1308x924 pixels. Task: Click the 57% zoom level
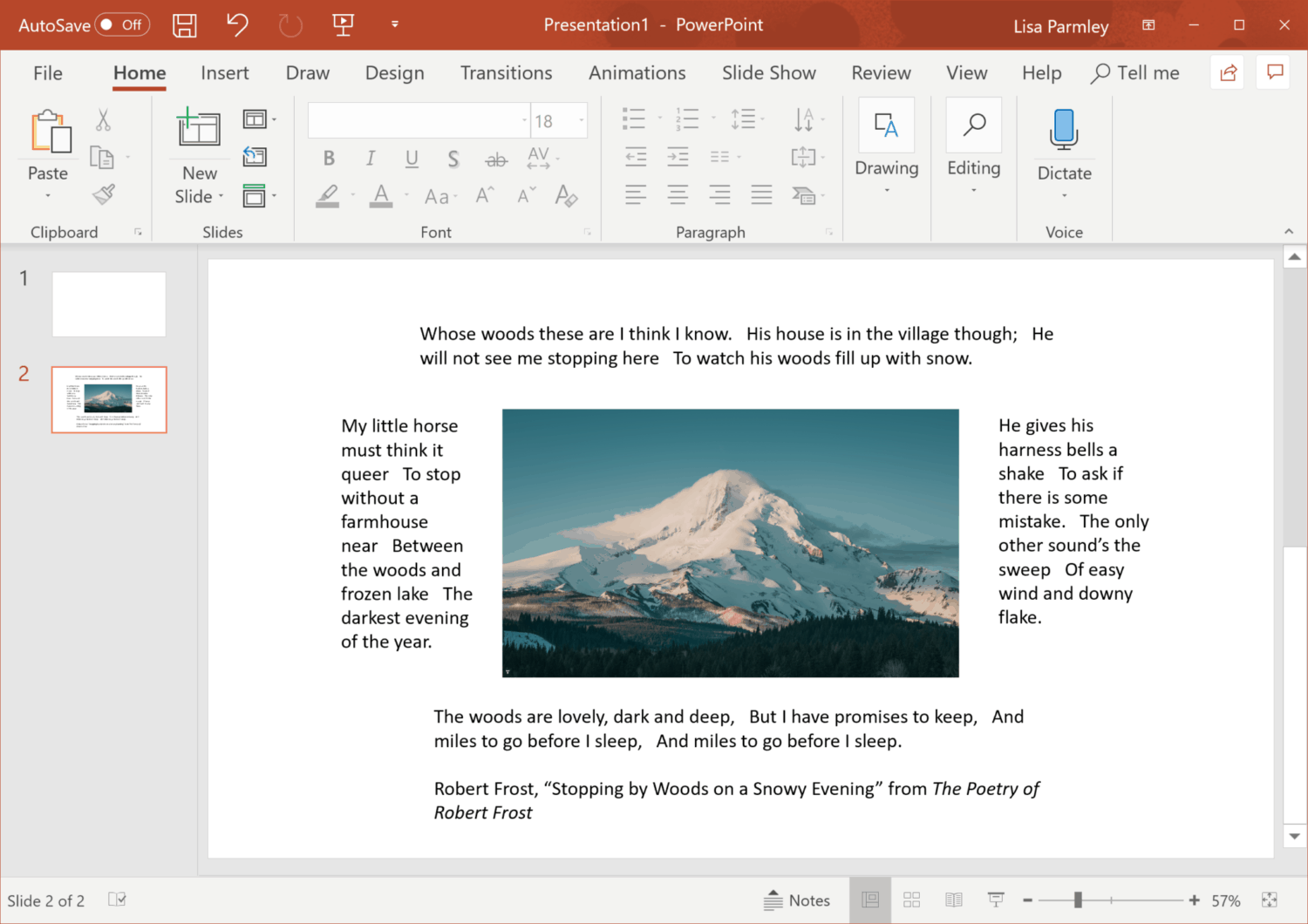tap(1226, 900)
